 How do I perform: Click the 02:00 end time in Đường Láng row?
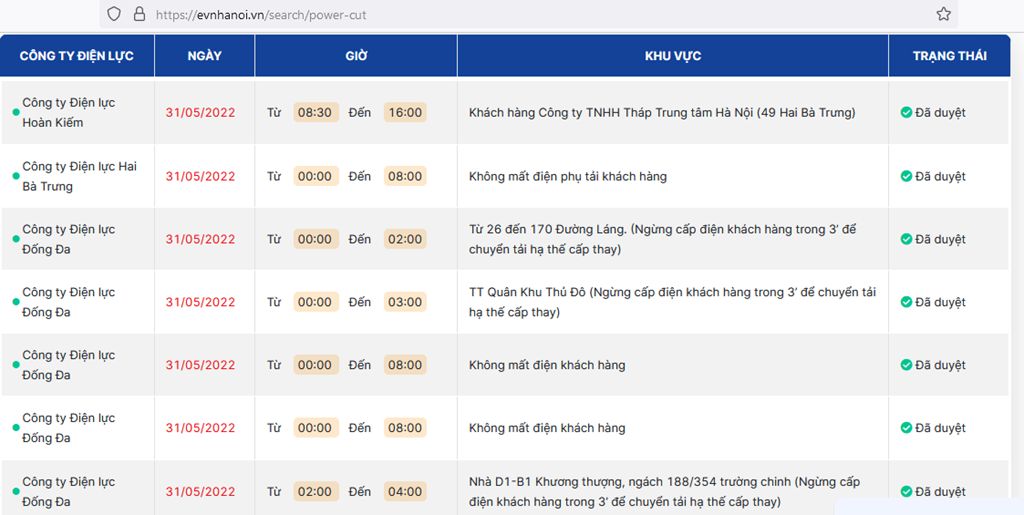point(405,240)
